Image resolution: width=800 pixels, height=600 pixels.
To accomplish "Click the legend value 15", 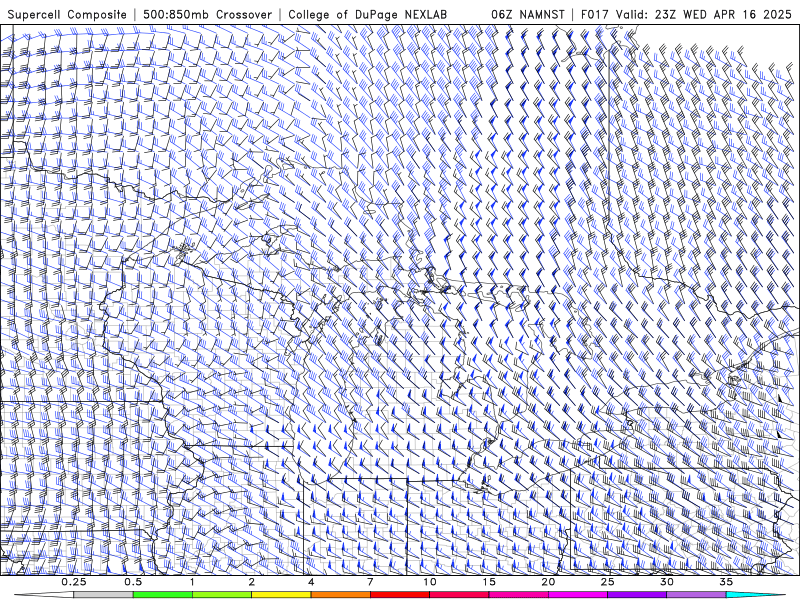I will 489,582.
